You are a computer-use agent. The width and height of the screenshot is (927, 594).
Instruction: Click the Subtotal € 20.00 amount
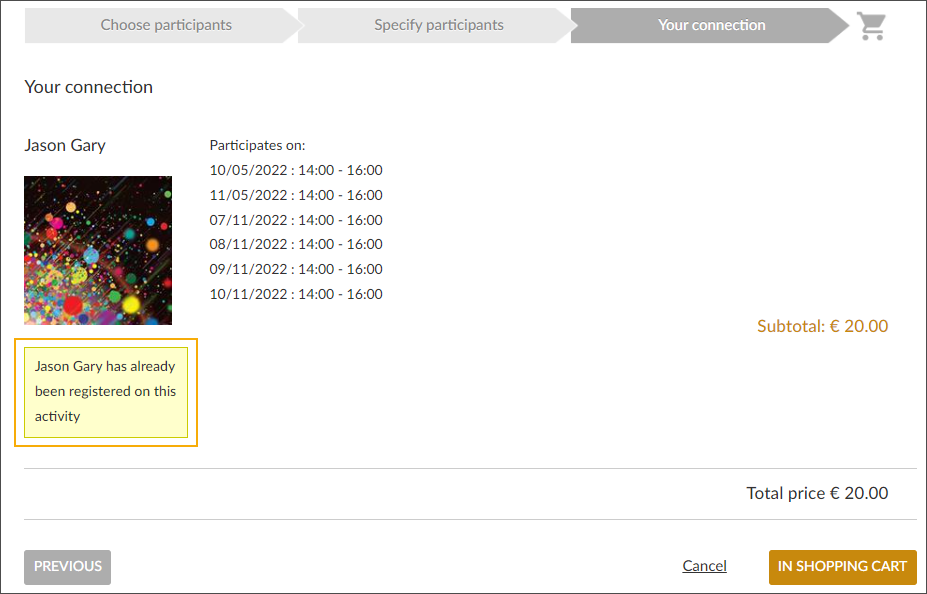point(822,326)
